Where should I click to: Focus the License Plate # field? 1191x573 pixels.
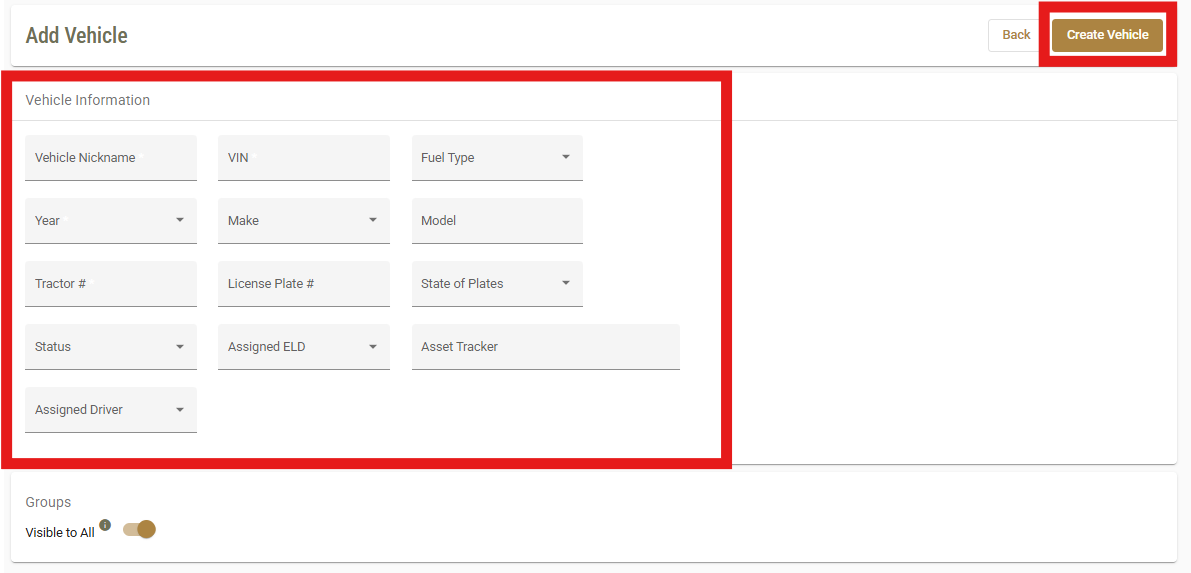coord(304,284)
